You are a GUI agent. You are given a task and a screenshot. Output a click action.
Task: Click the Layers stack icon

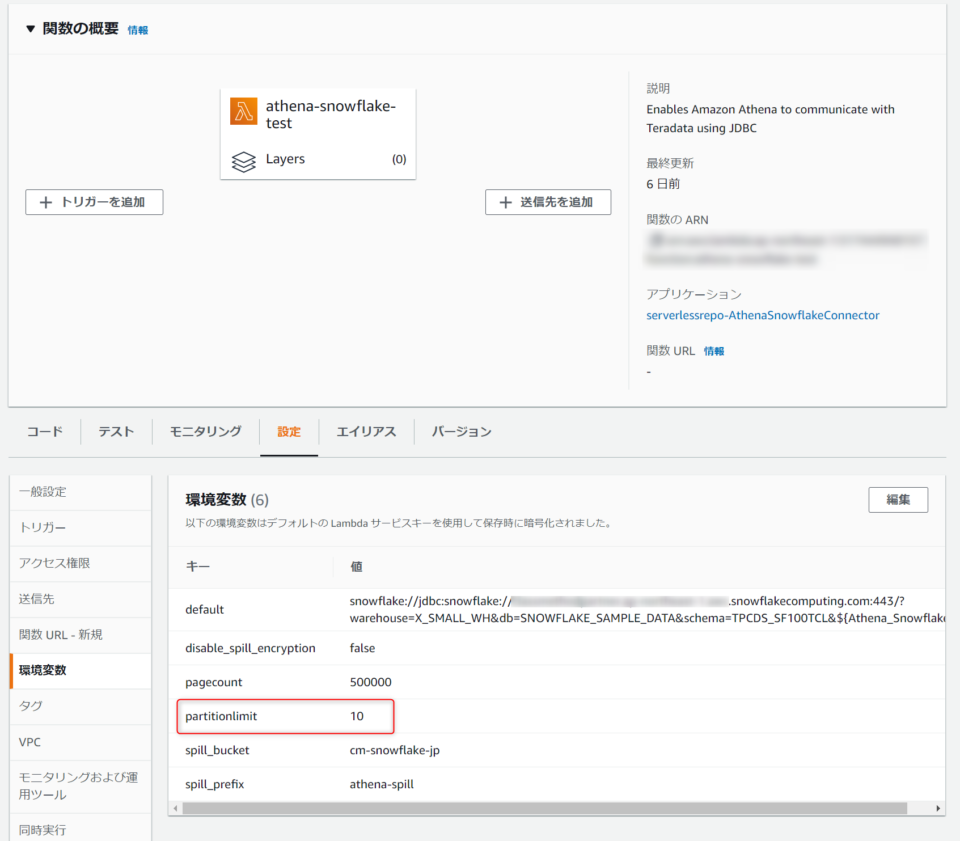click(244, 162)
